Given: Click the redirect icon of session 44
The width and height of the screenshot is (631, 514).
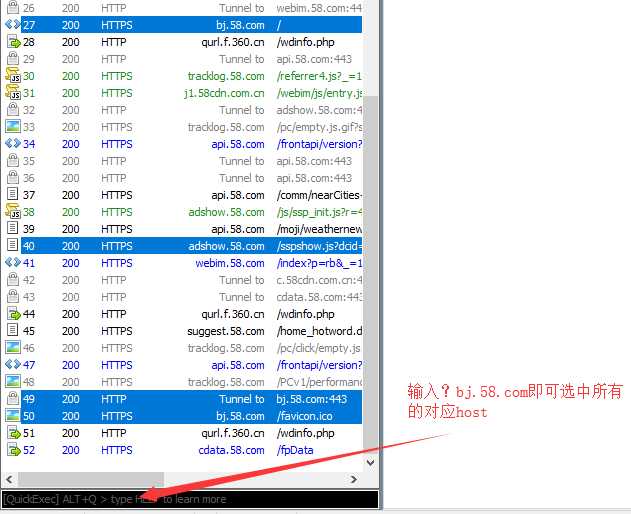Looking at the screenshot, I should click(x=14, y=314).
